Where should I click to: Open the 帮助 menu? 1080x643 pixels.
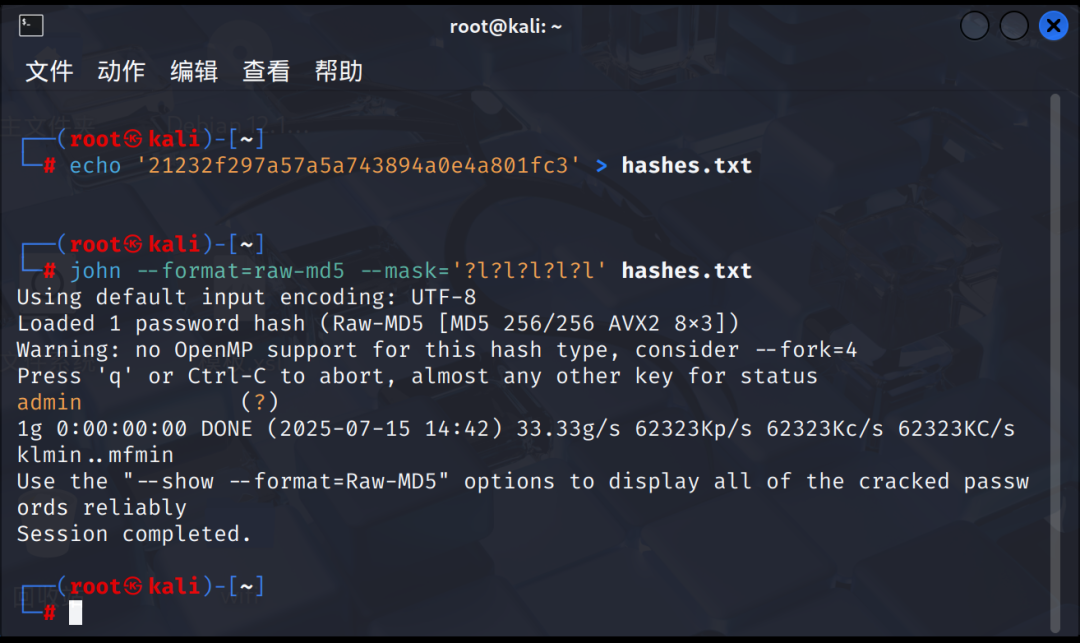coord(339,71)
